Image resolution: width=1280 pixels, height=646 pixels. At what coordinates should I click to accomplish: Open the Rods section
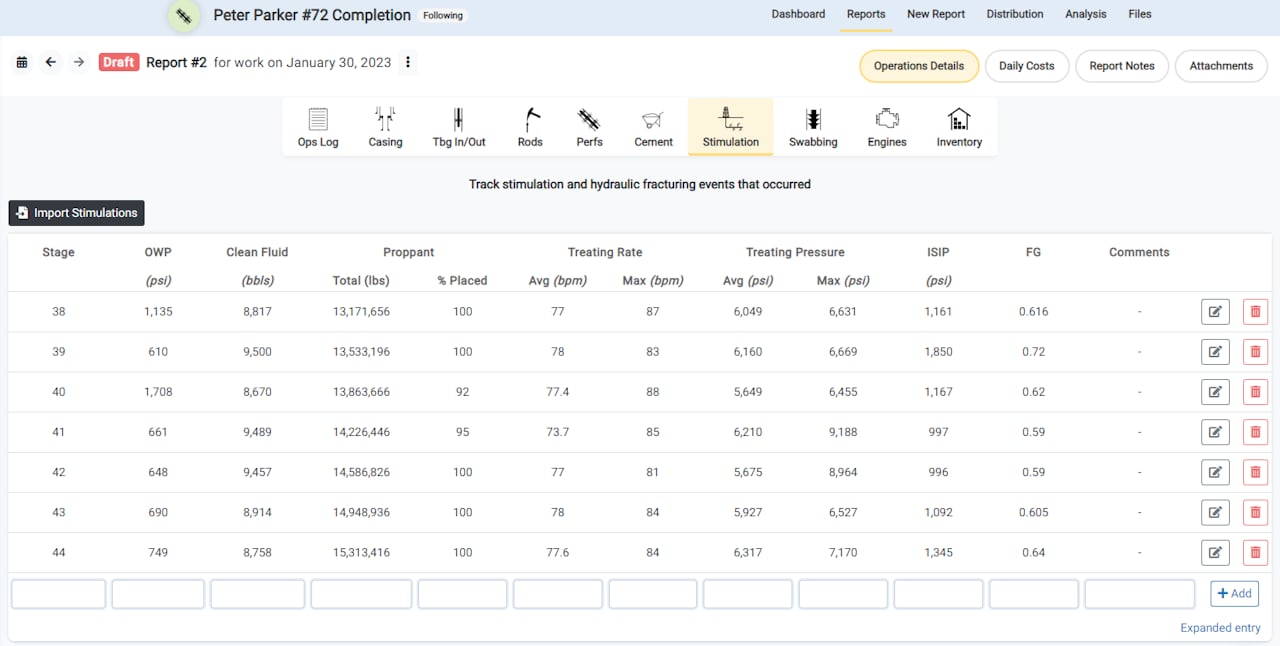(530, 127)
